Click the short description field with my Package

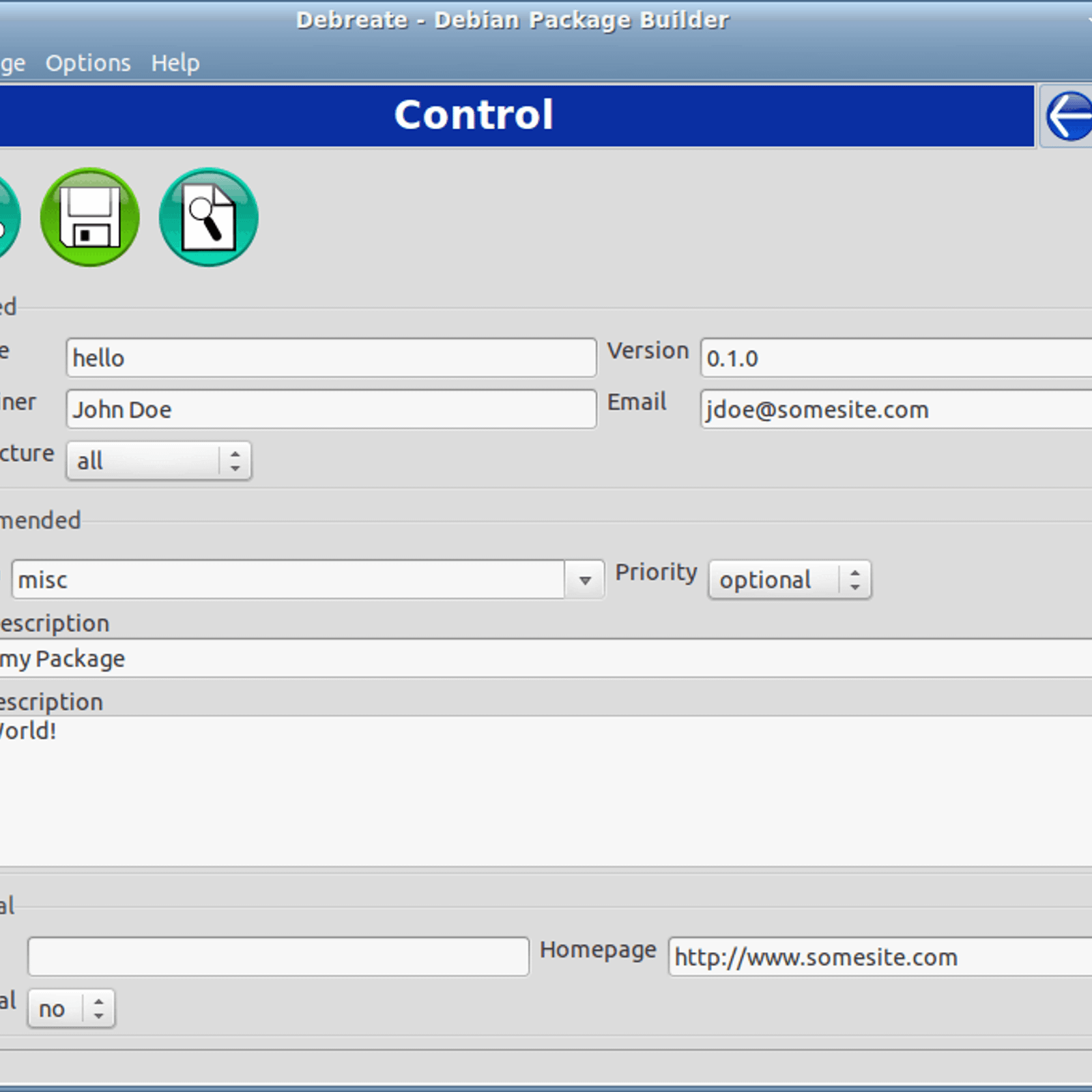click(546, 659)
